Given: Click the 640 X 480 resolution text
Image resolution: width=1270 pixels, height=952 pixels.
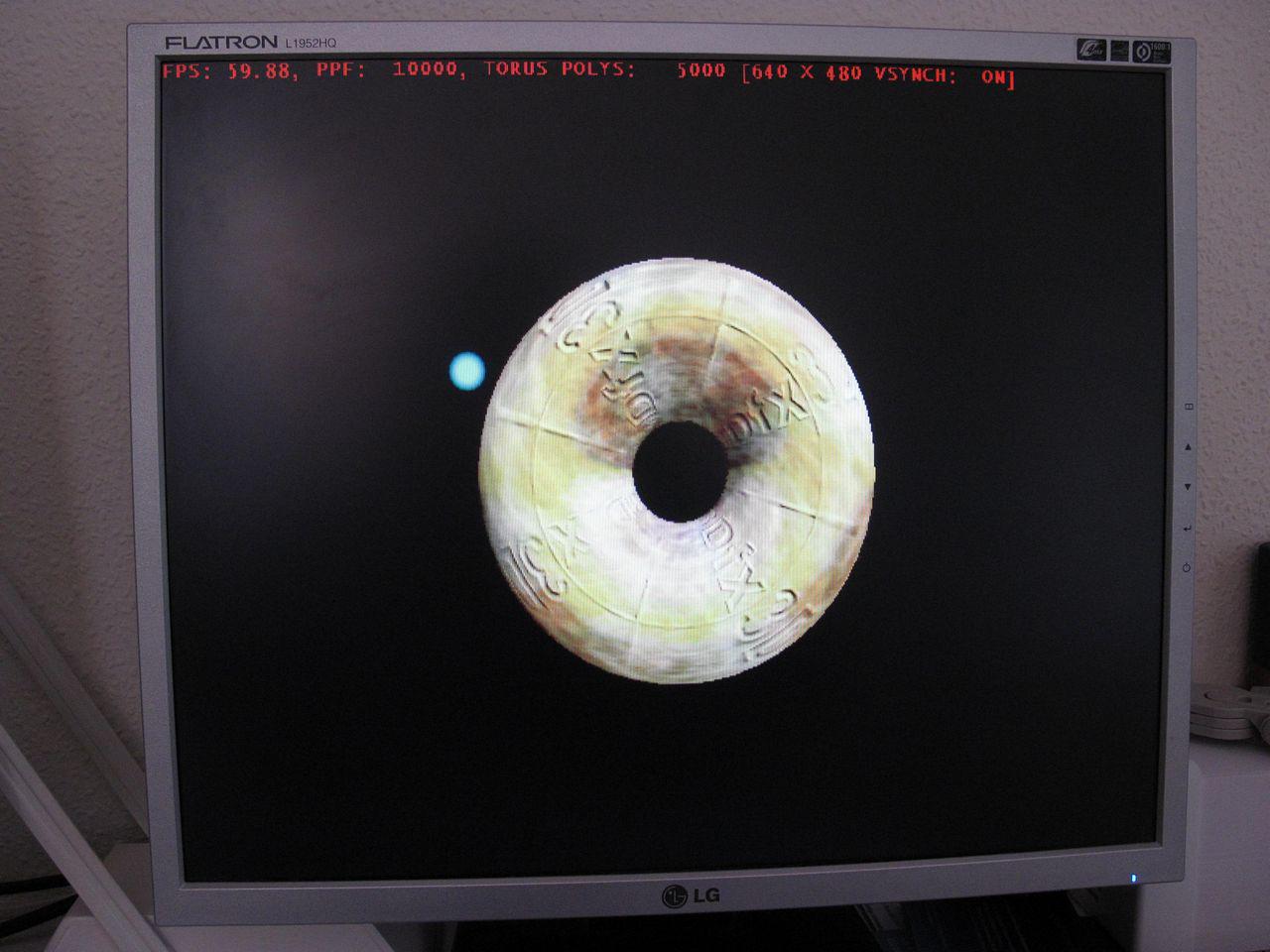Looking at the screenshot, I should click(x=806, y=72).
